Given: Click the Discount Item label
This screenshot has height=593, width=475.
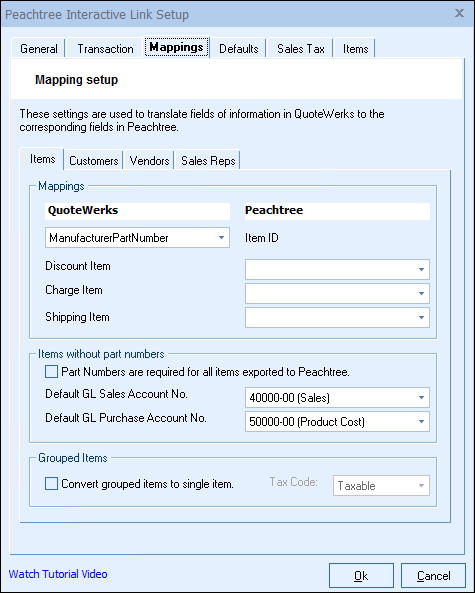Looking at the screenshot, I should click(x=78, y=266).
